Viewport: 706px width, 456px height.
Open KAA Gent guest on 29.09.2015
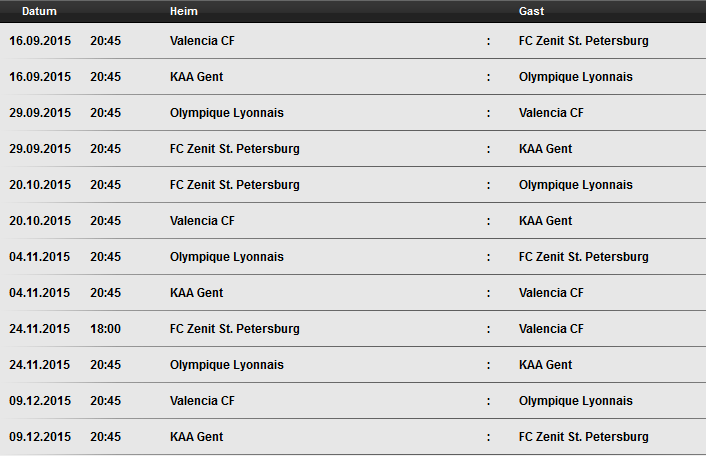pos(545,149)
